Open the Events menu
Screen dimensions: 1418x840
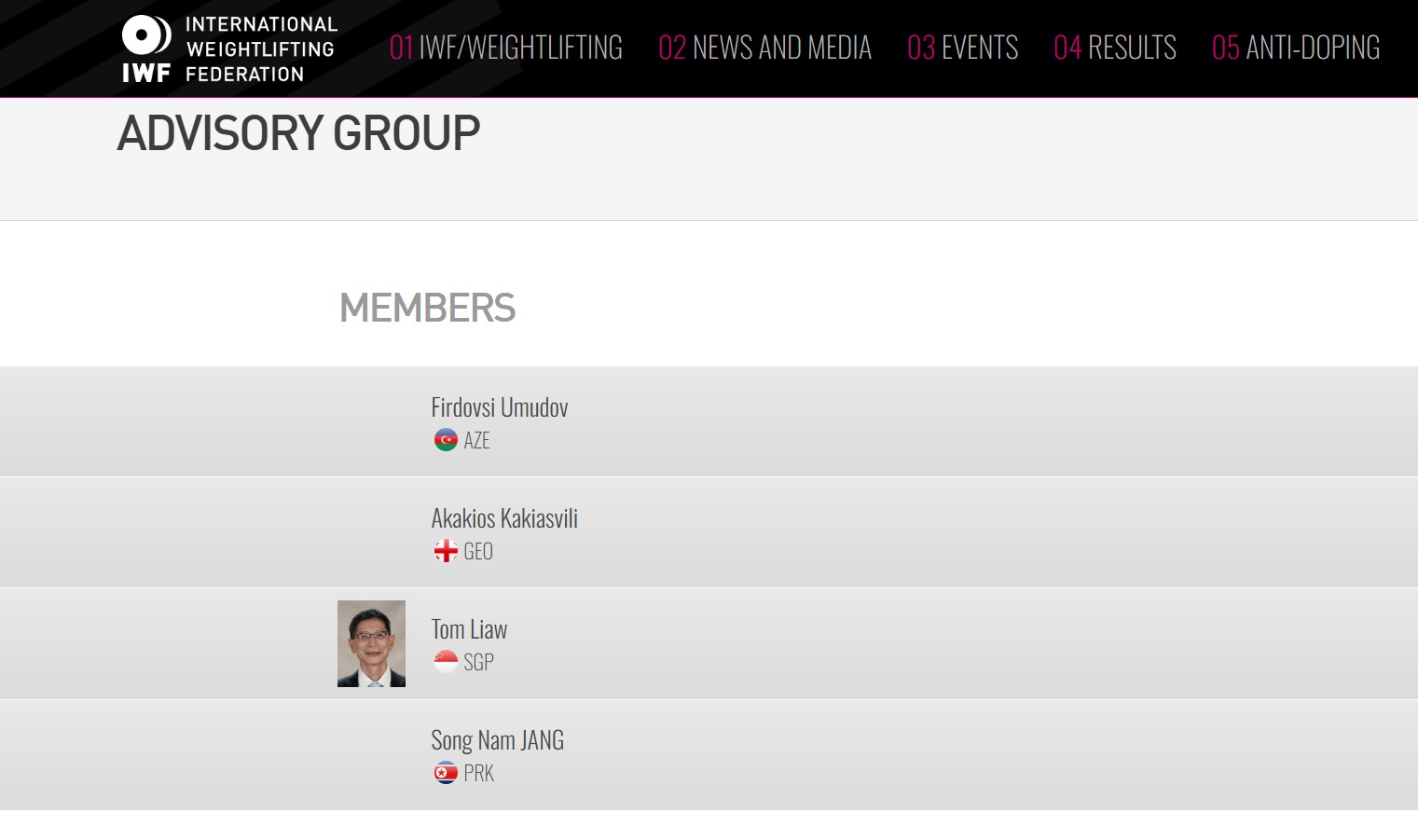coord(962,48)
